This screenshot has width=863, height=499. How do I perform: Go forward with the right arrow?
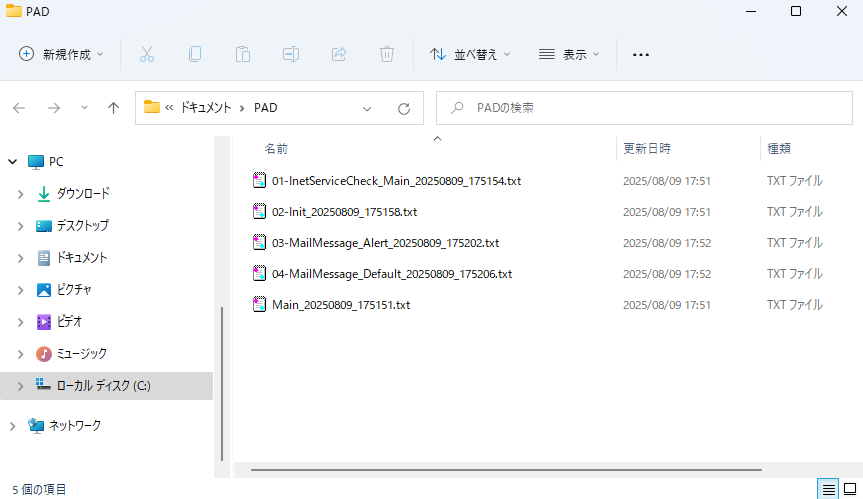54,108
